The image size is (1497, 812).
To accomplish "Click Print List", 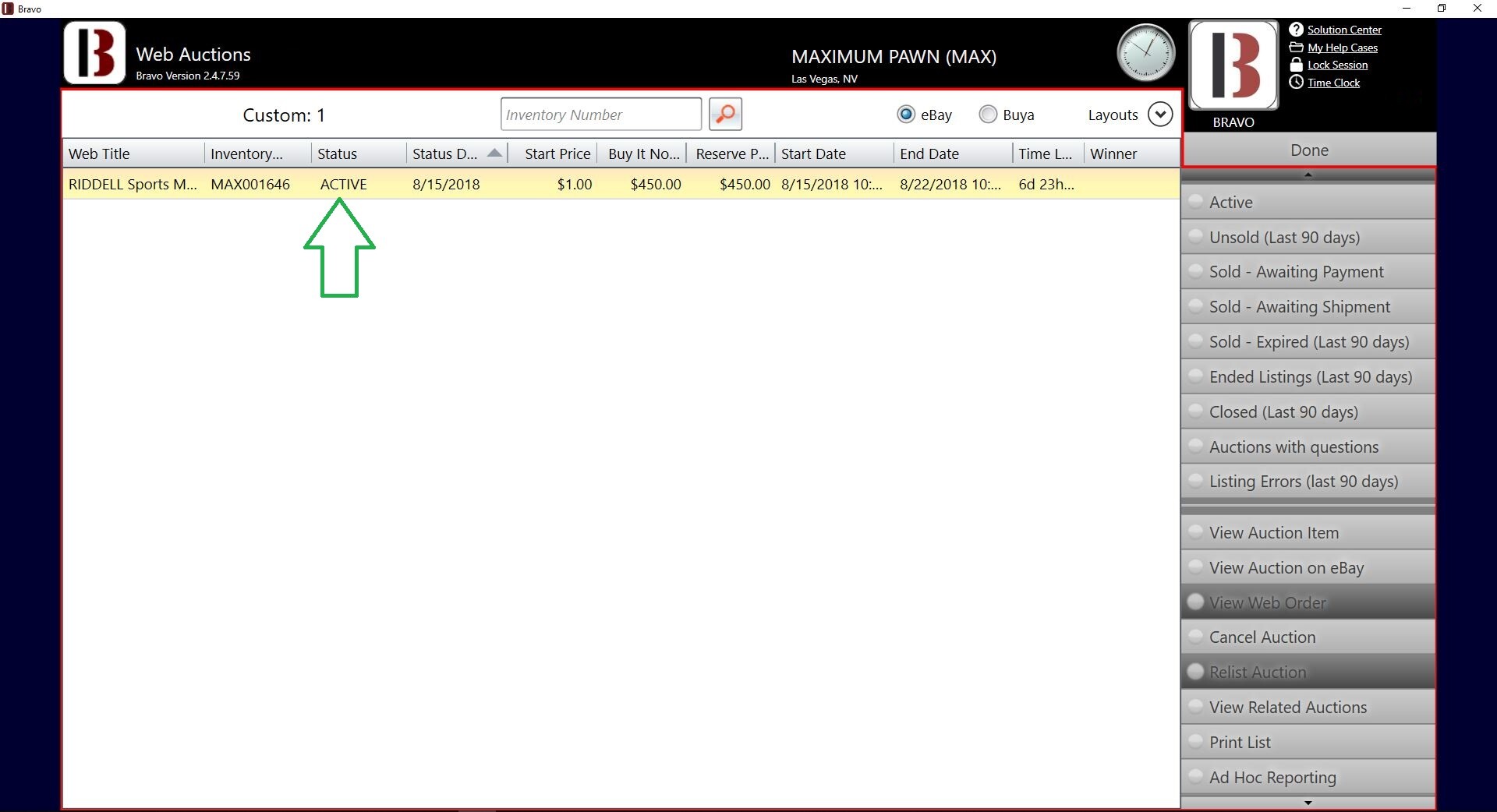I will (1308, 743).
